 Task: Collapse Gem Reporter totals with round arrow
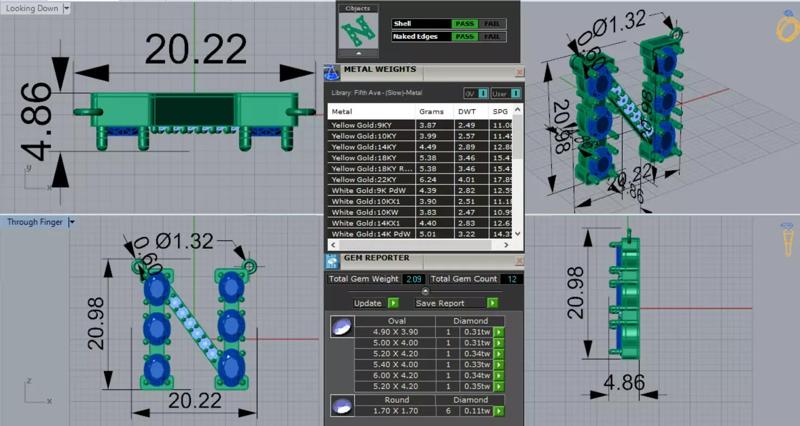coord(425,291)
